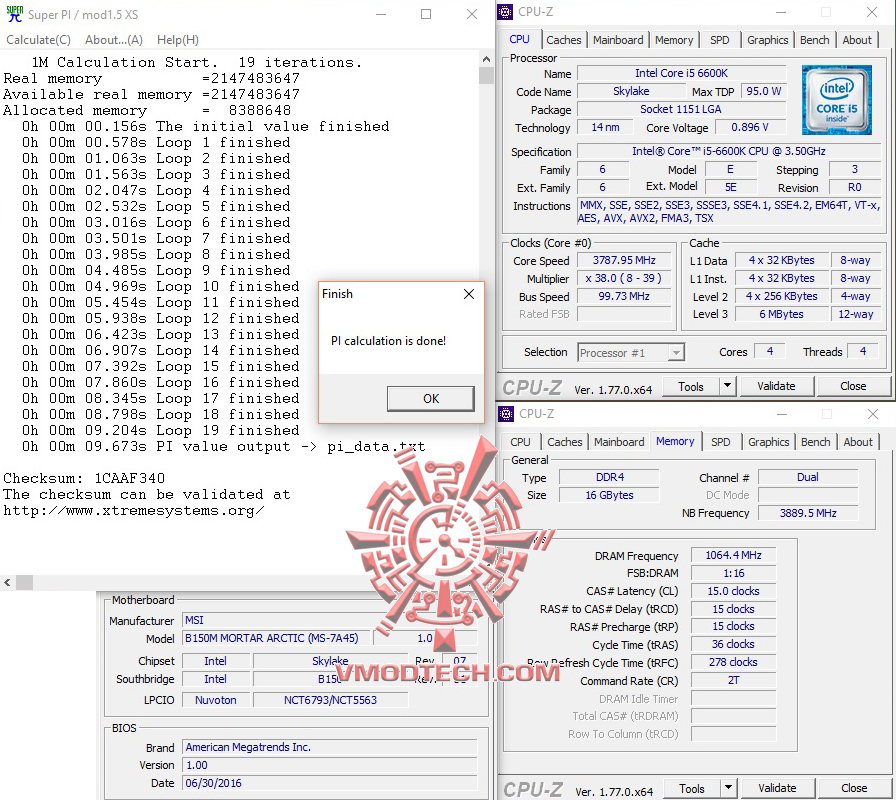
Task: Switch to the Bench tab
Action: pyautogui.click(x=814, y=39)
